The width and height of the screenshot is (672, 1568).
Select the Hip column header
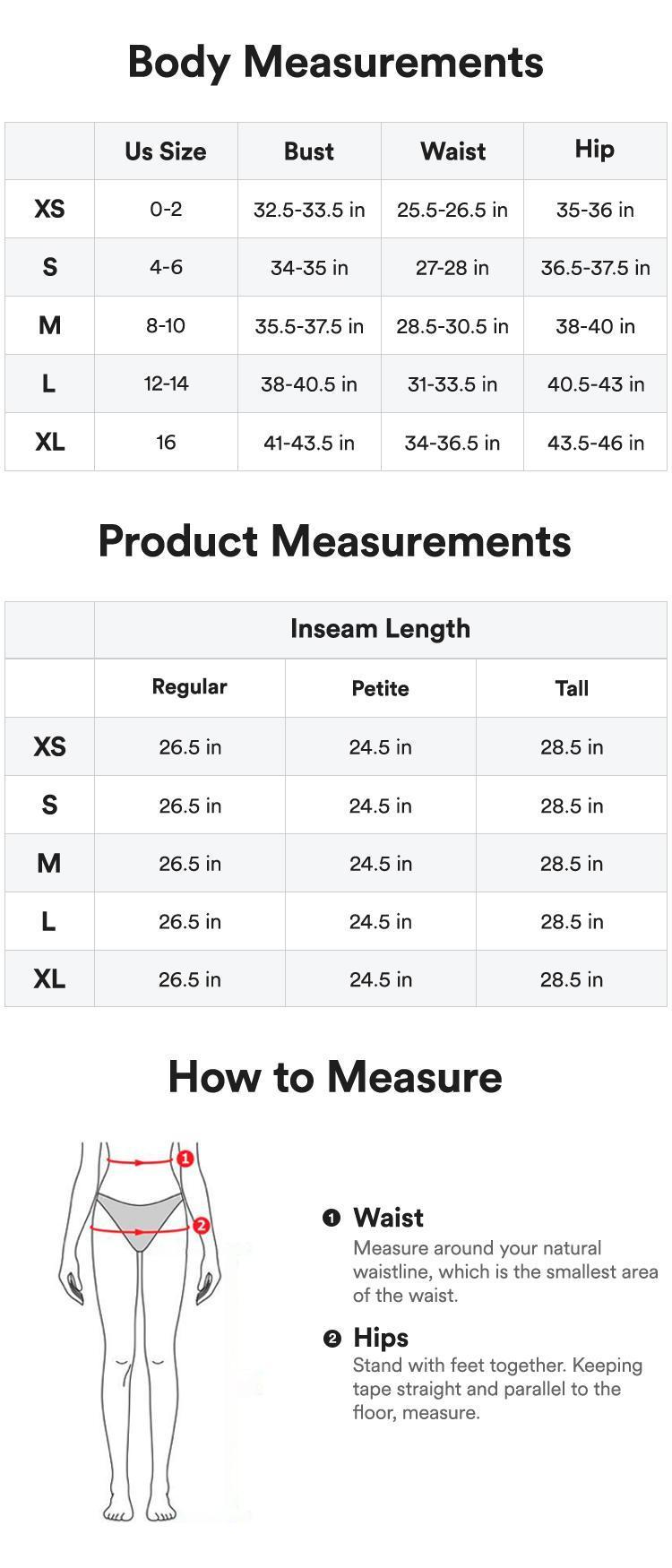click(x=595, y=150)
